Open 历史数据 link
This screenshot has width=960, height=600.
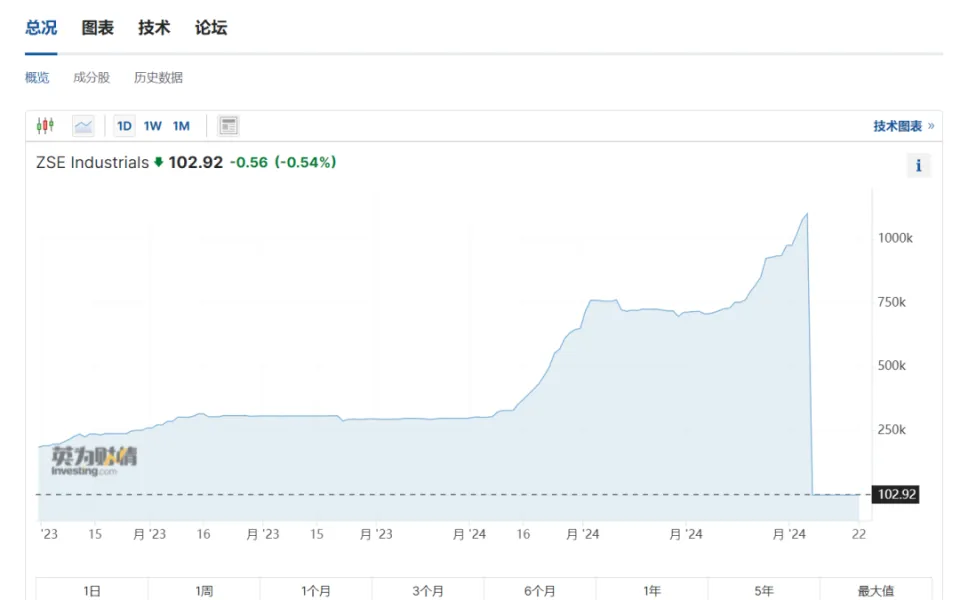(158, 77)
